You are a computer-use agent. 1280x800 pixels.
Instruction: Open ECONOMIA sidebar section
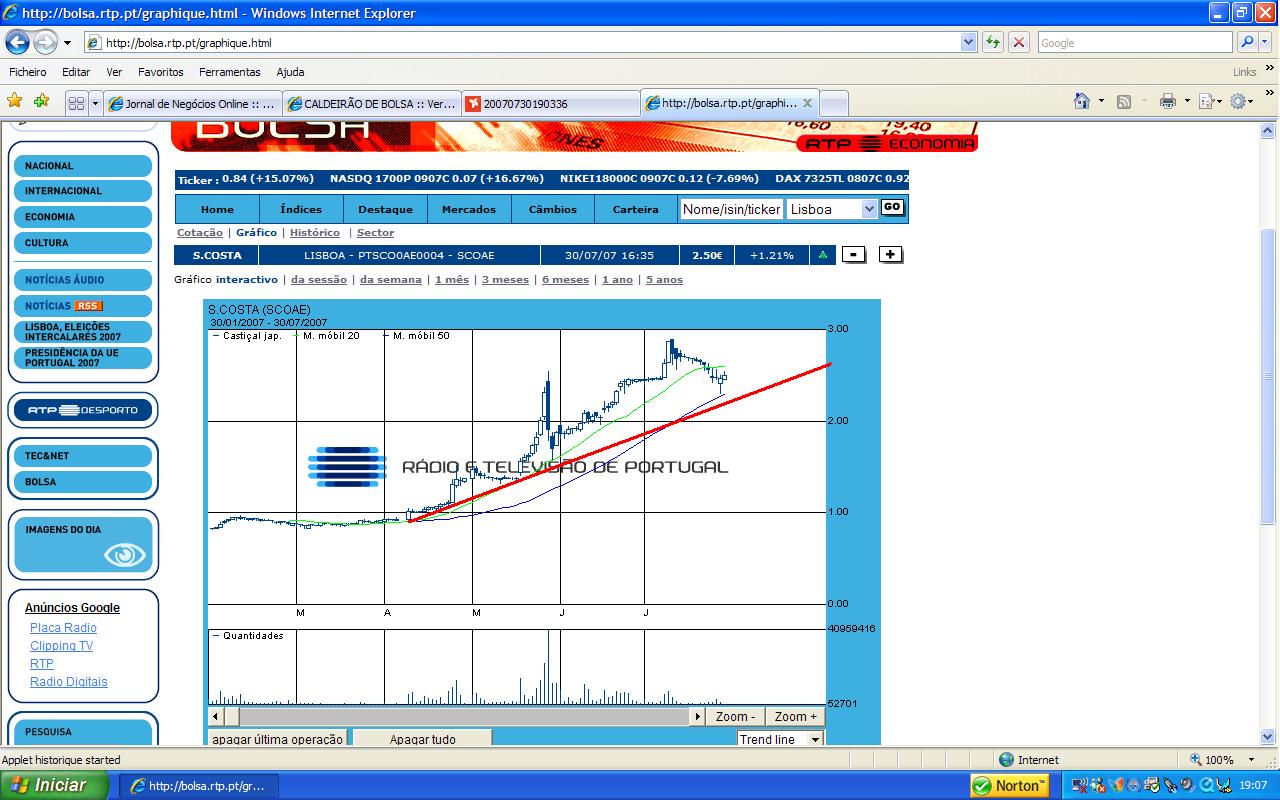tap(83, 217)
